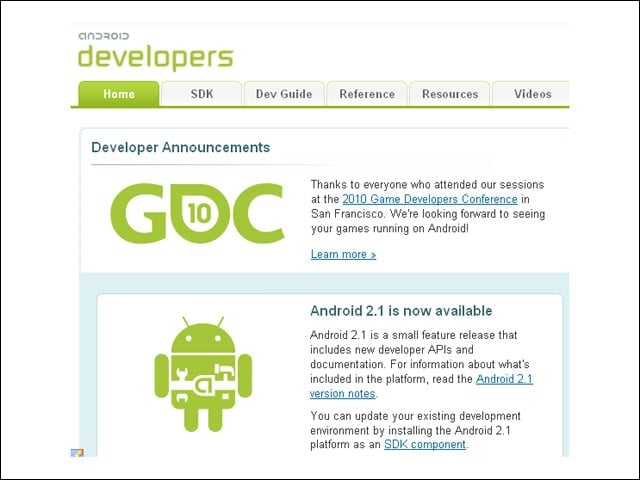
Task: Follow the Learn more » link
Action: point(343,254)
